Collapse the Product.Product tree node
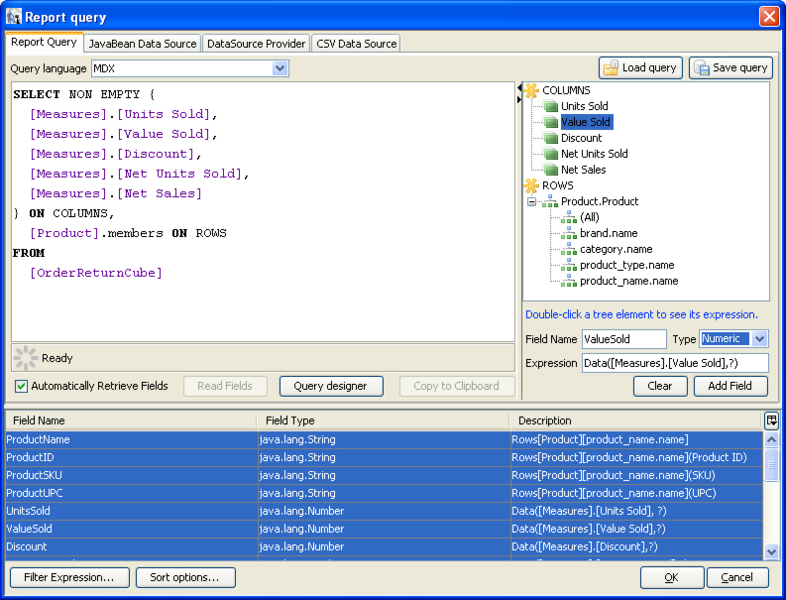This screenshot has width=786, height=600. pos(531,202)
